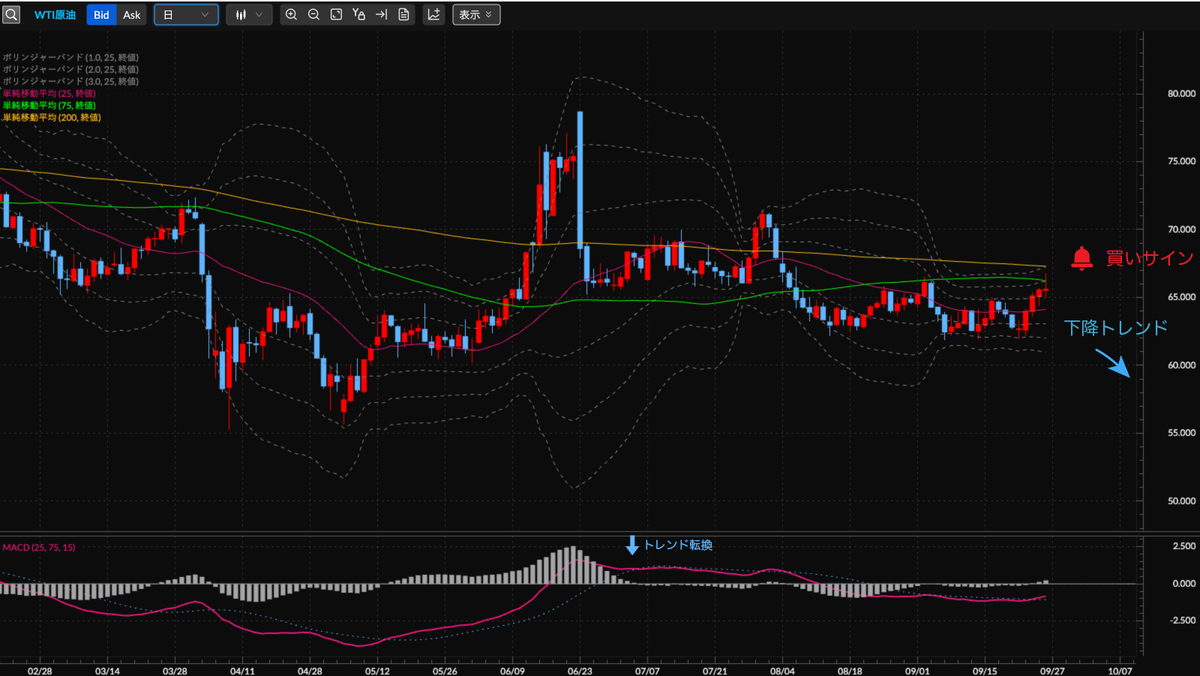This screenshot has height=676, width=1200.
Task: Toggle Y-axis lock icon
Action: [x=359, y=15]
